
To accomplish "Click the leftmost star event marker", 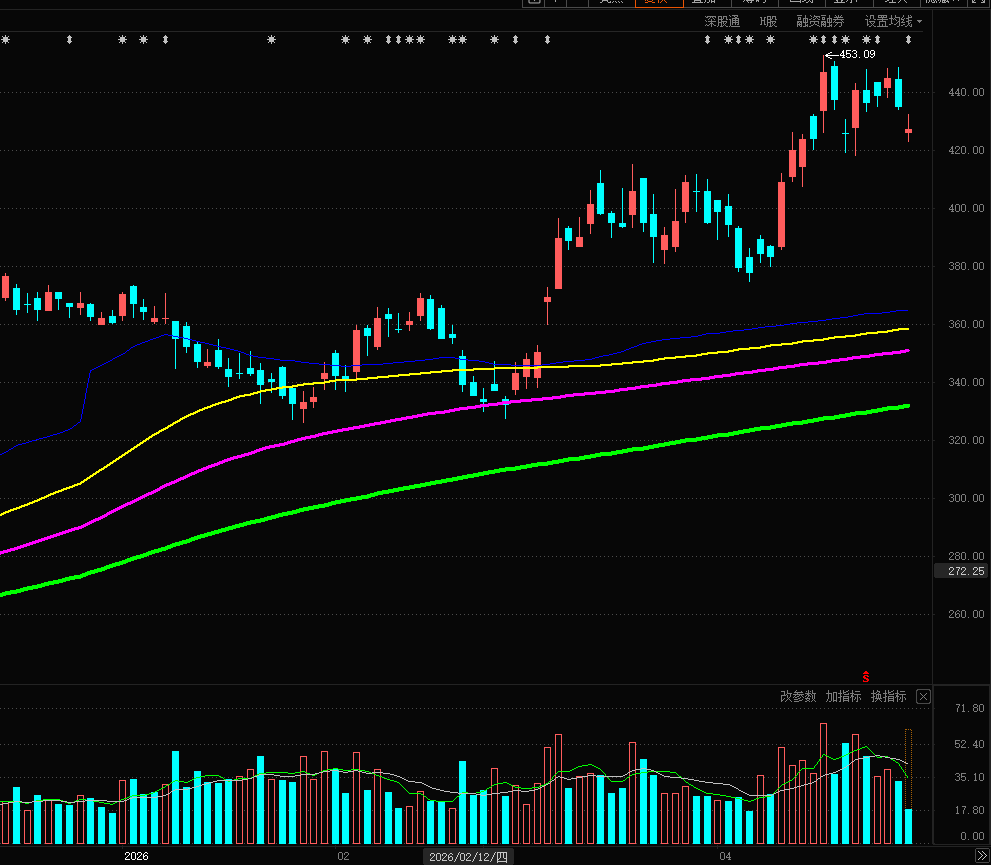I will pos(6,40).
